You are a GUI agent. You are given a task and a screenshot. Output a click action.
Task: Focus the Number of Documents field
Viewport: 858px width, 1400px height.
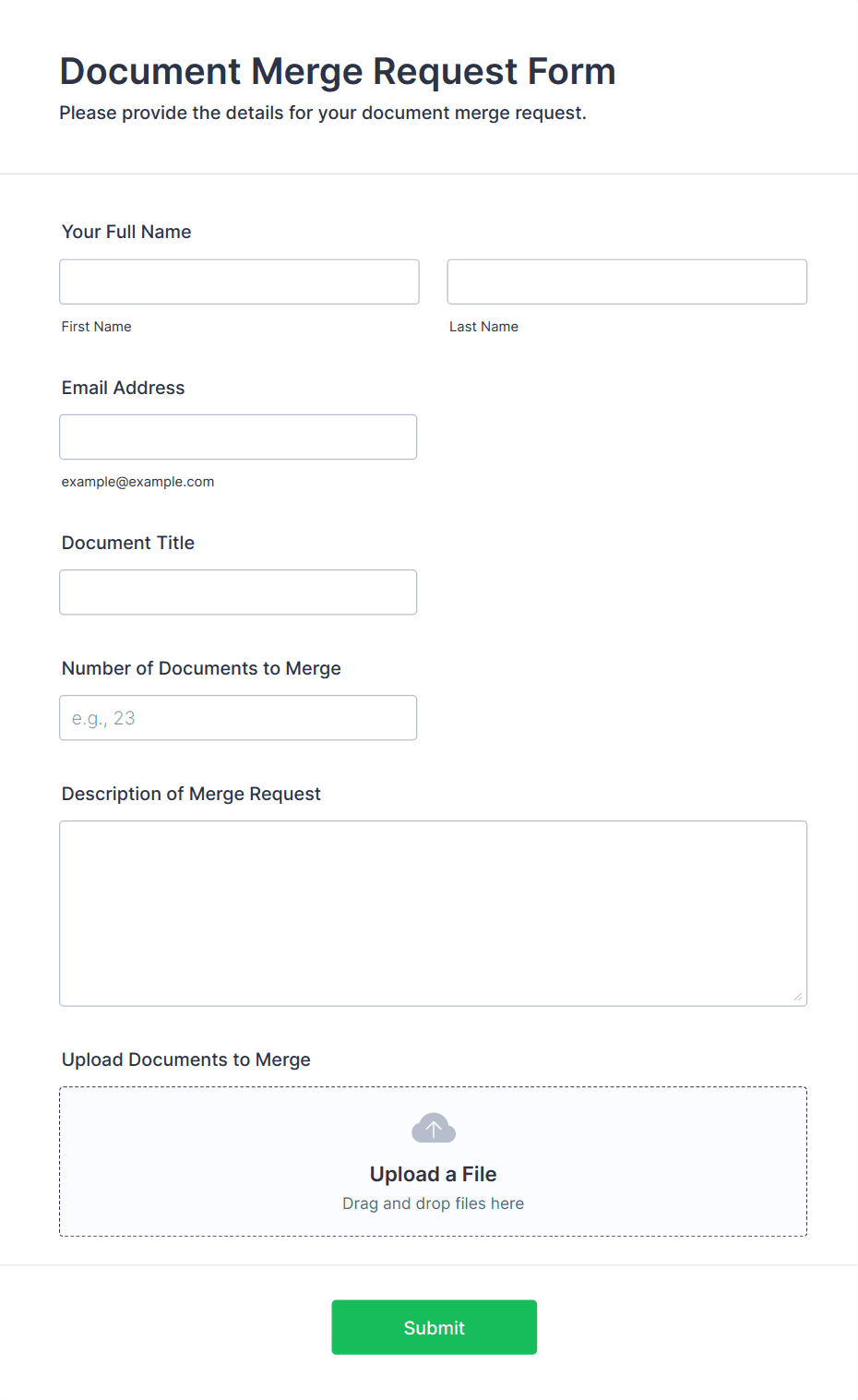[x=238, y=717]
